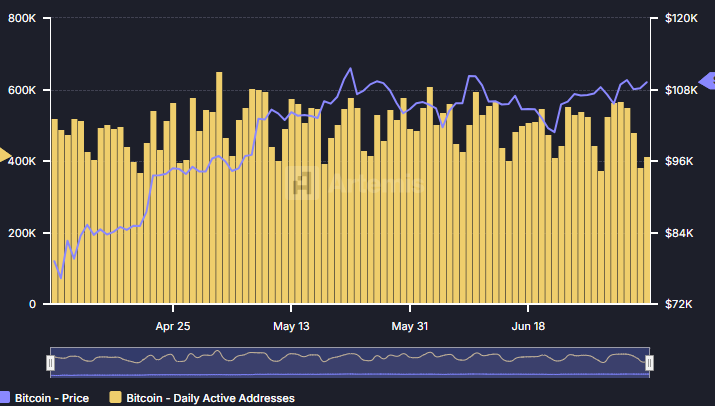Click the price line peak near $111K
The image size is (715, 406).
[x=350, y=69]
